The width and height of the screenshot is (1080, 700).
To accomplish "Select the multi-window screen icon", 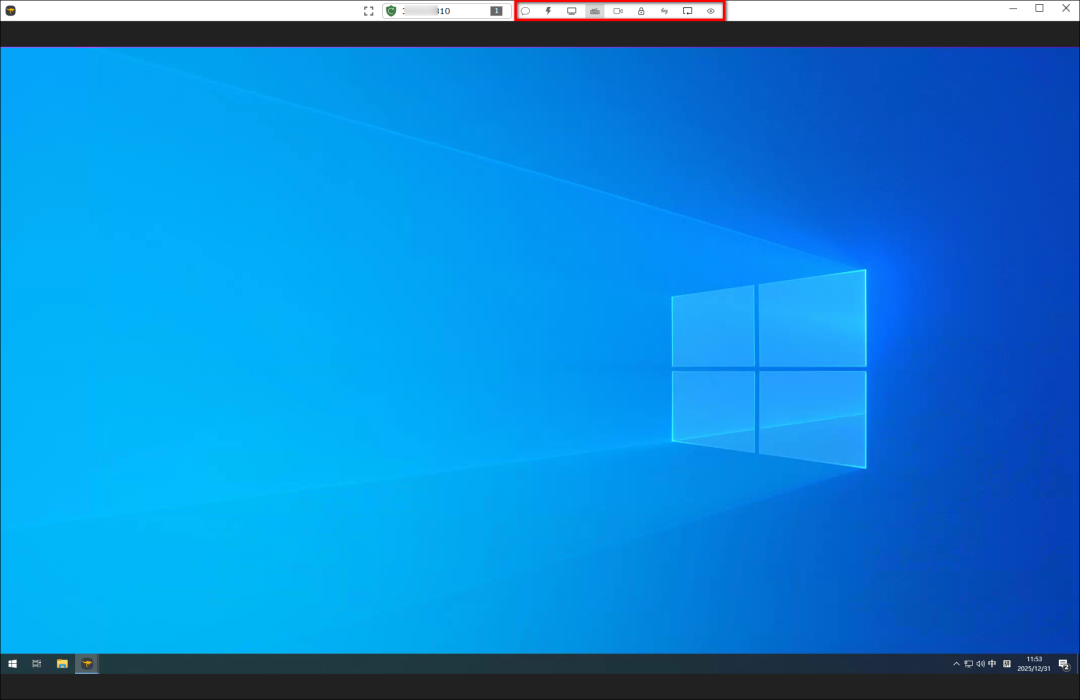I will pyautogui.click(x=688, y=10).
